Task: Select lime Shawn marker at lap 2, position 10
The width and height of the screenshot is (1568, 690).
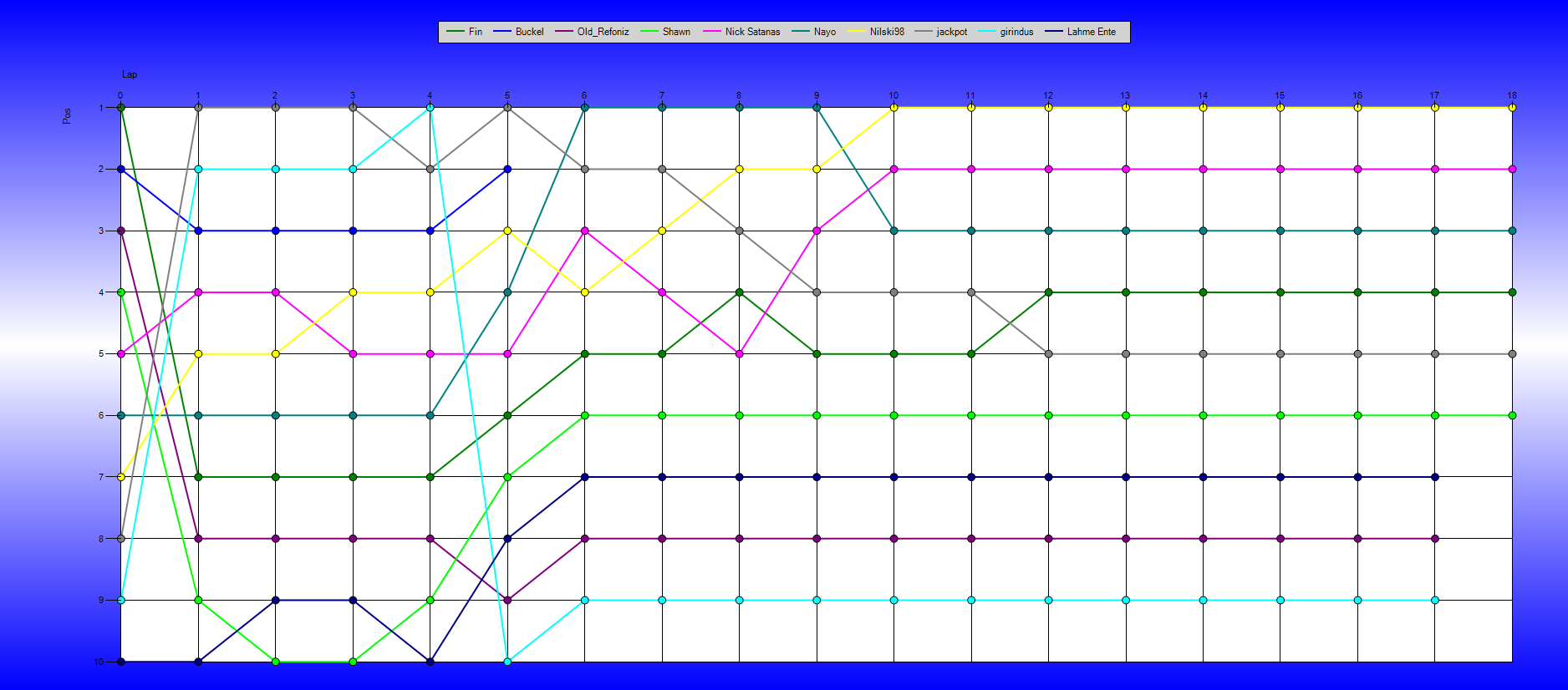Action: coord(276,662)
